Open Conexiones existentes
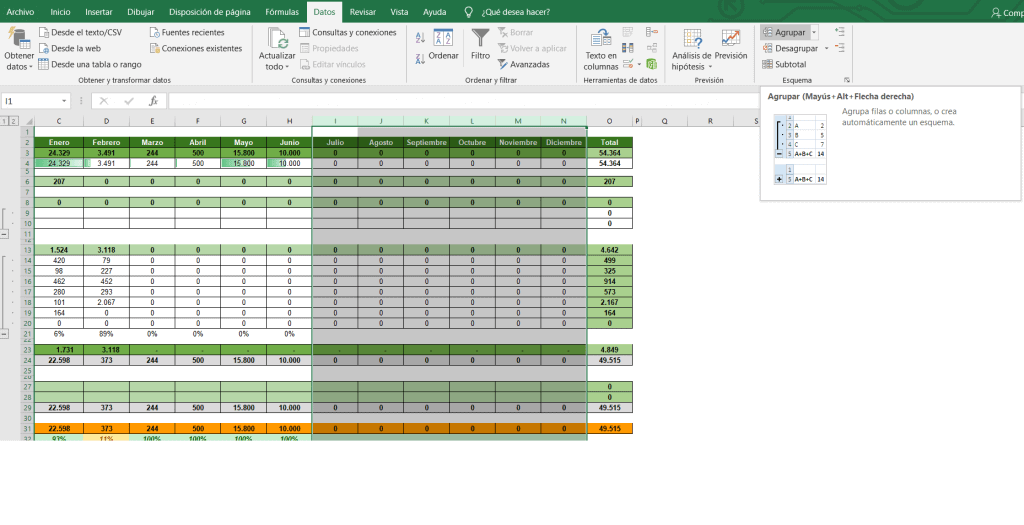 196,48
